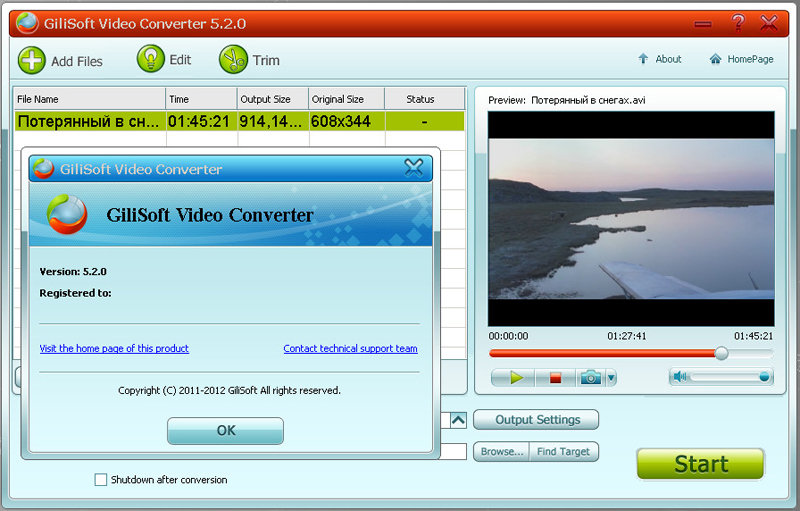Expand the profile dropdown arrow
The width and height of the screenshot is (800, 511).
pos(459,420)
